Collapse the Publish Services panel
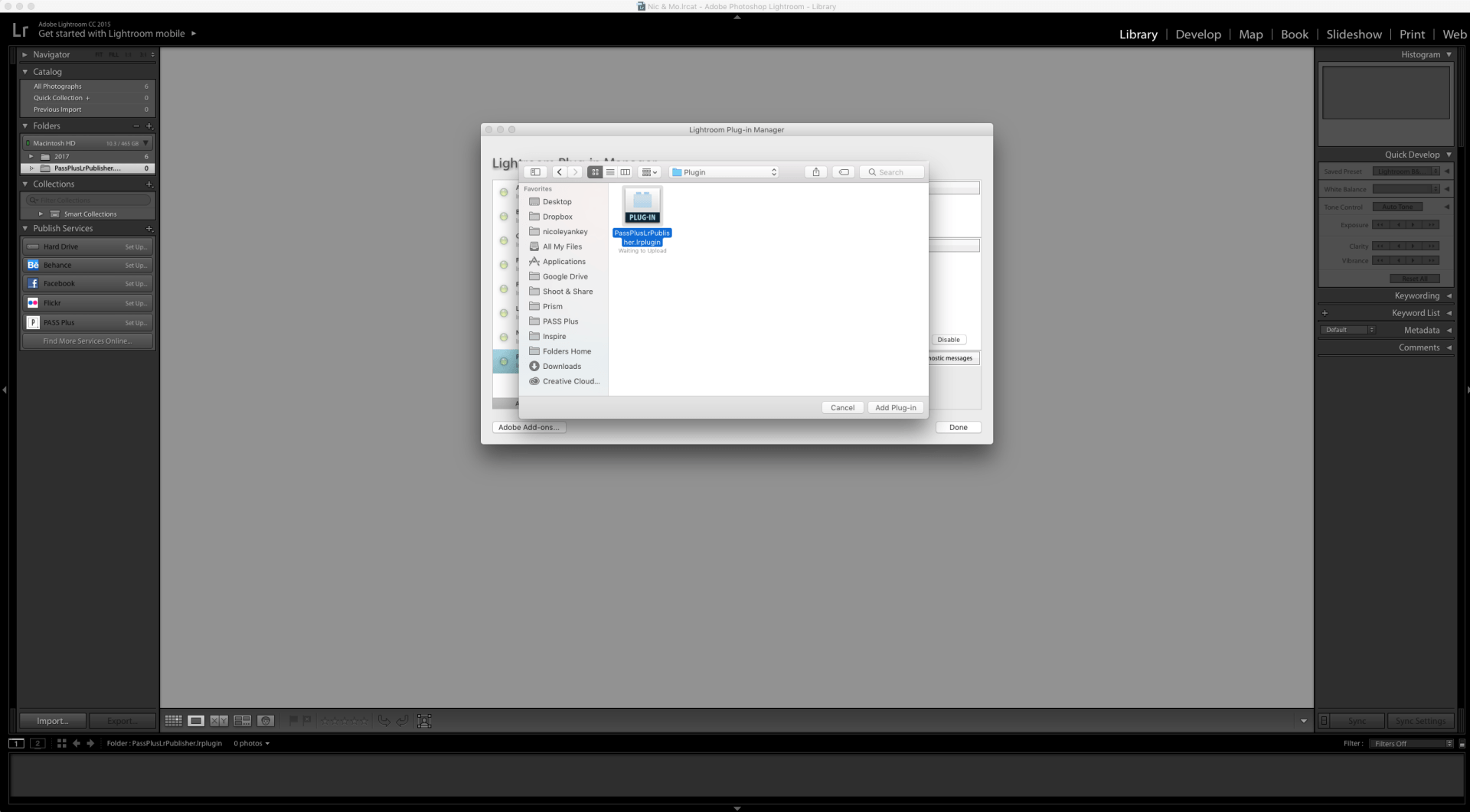The width and height of the screenshot is (1470, 812). tap(24, 229)
